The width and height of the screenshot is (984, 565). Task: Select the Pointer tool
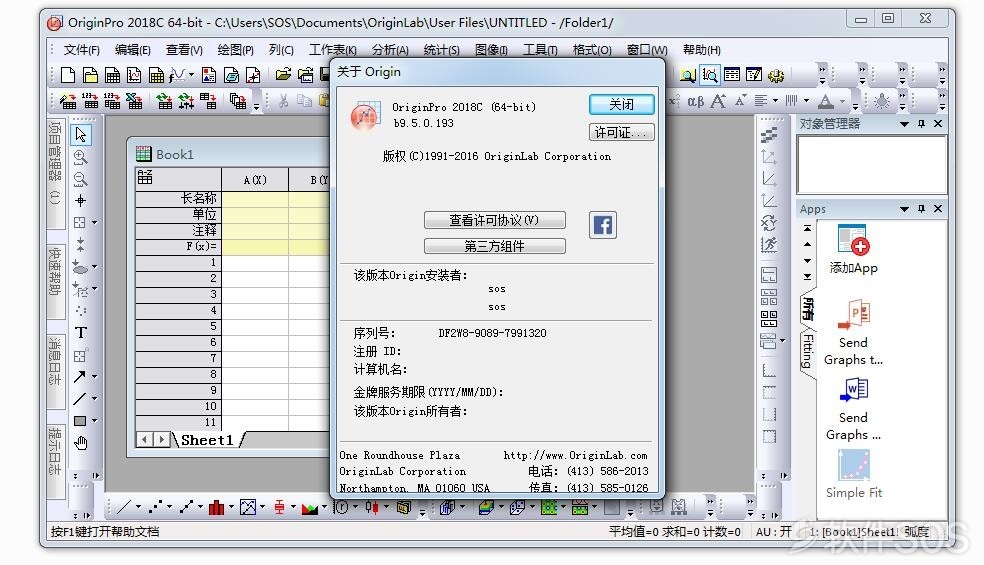pyautogui.click(x=80, y=134)
